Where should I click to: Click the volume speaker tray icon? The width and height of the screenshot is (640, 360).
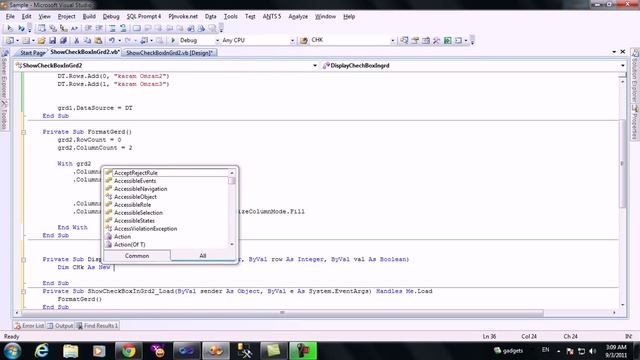593,351
